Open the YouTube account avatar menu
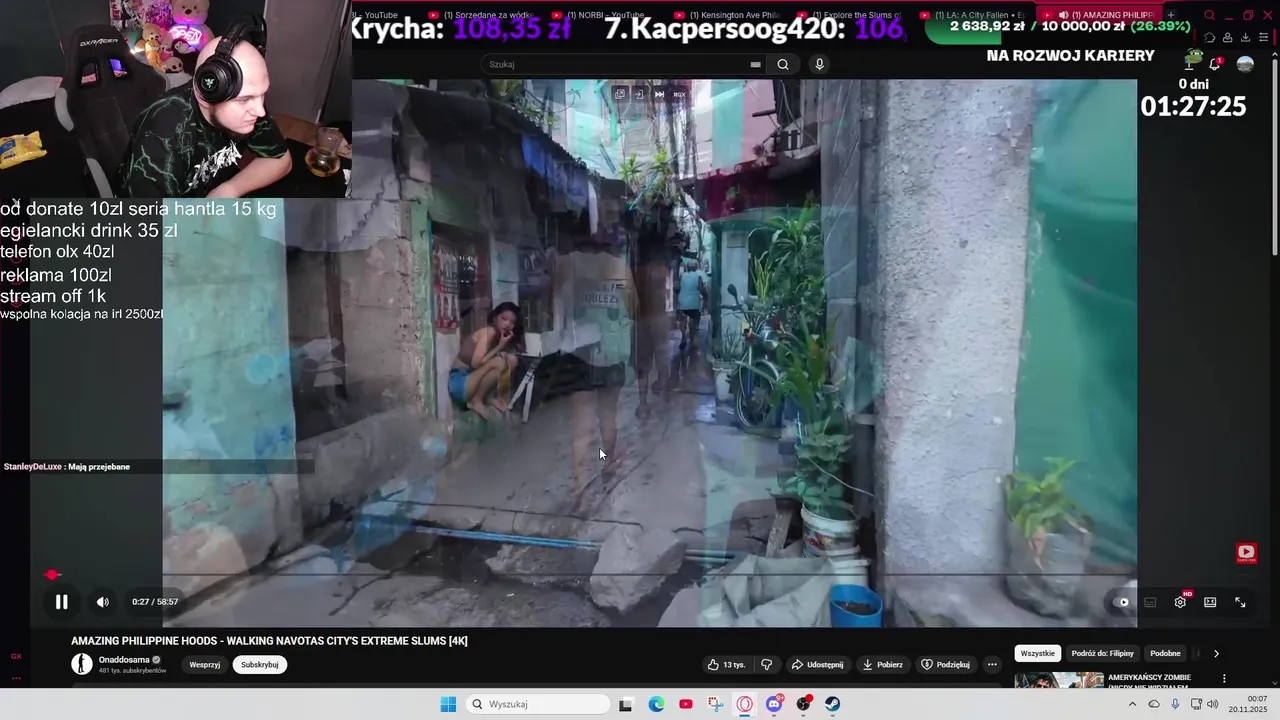Screen dimensions: 1280x720 point(1245,63)
